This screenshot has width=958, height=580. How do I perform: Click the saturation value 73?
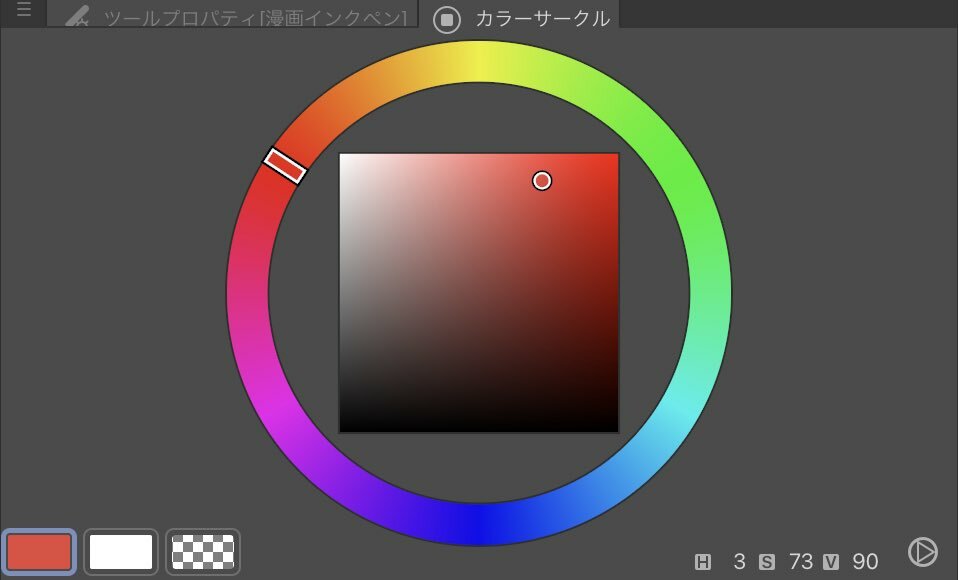pos(800,561)
